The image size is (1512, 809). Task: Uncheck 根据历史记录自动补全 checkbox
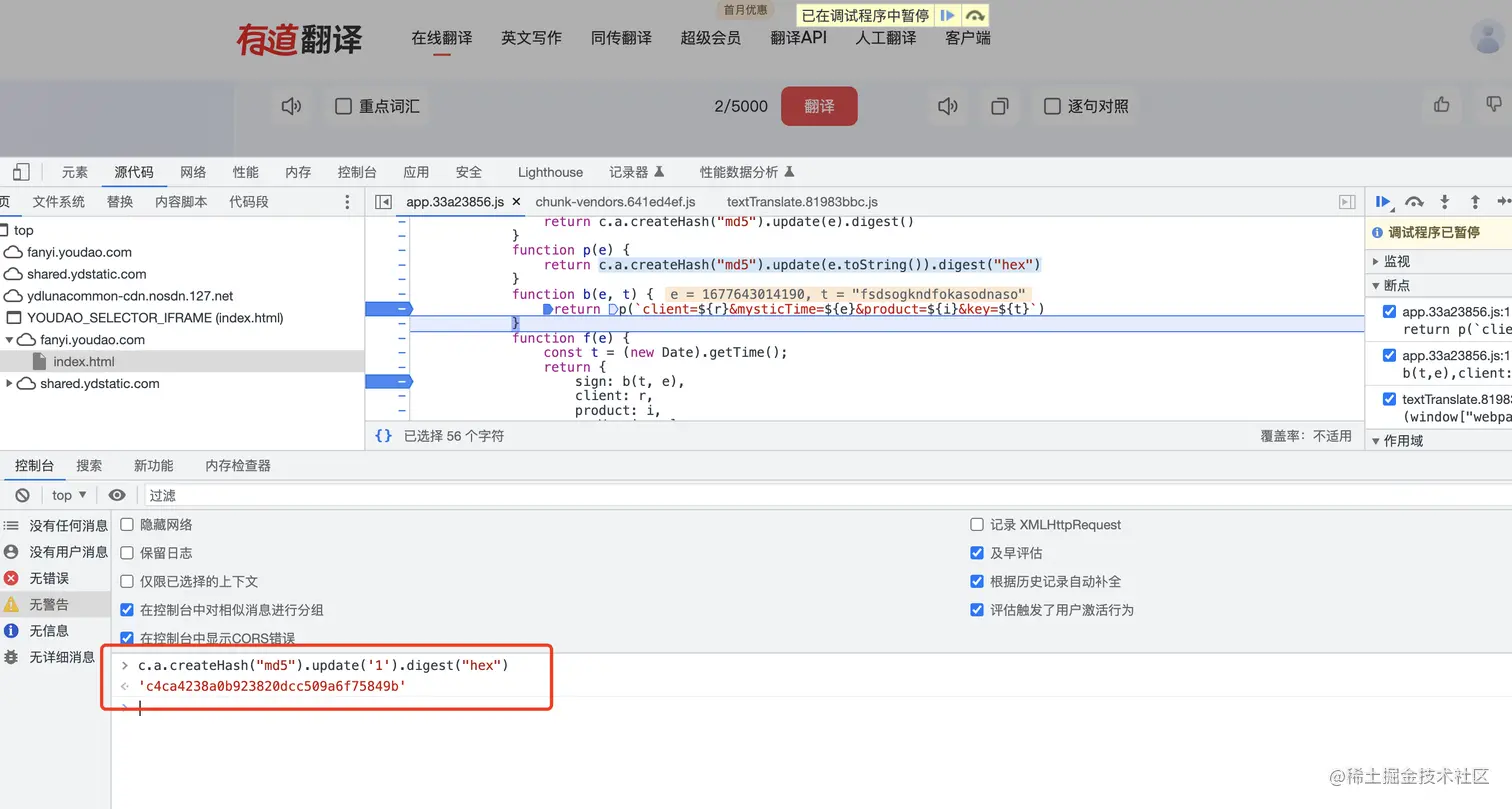click(977, 581)
